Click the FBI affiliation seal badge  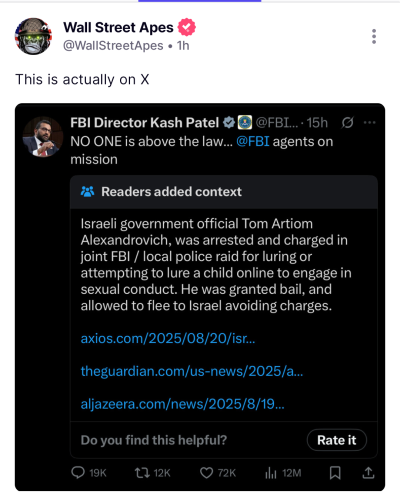(x=245, y=123)
